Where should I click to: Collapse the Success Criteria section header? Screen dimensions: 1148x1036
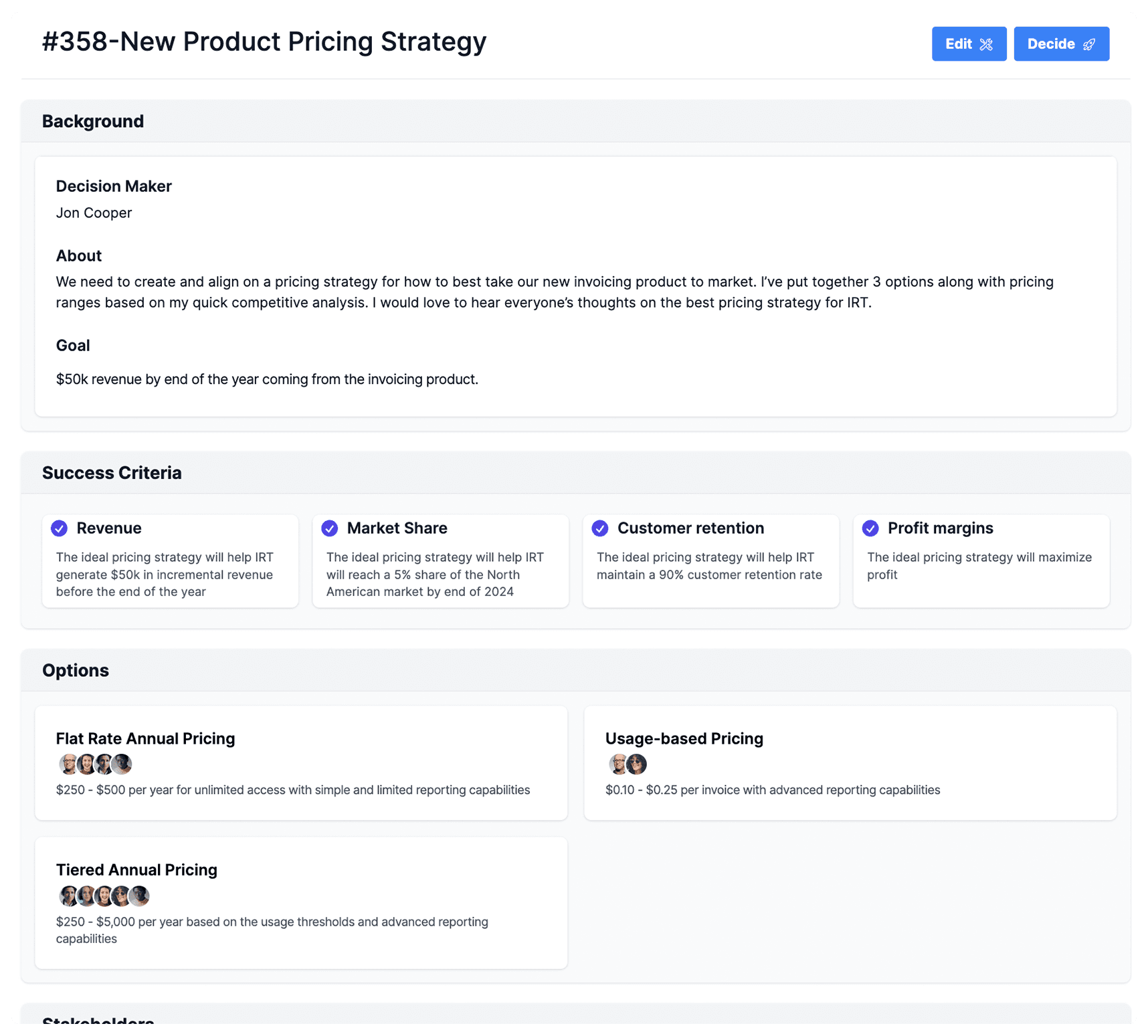coord(112,473)
